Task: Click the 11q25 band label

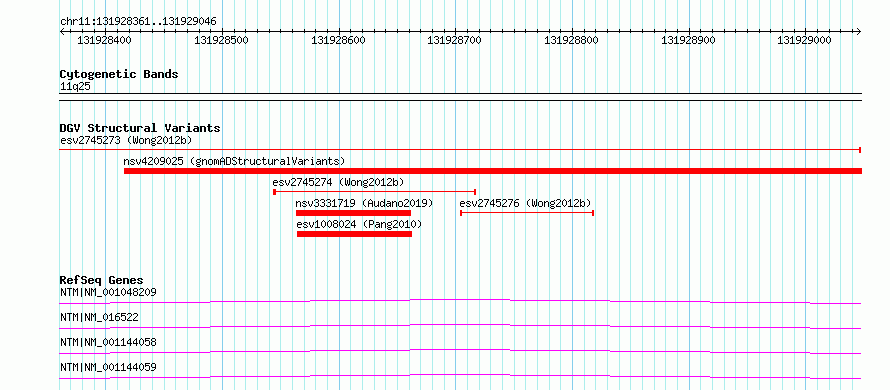Action: 75,87
